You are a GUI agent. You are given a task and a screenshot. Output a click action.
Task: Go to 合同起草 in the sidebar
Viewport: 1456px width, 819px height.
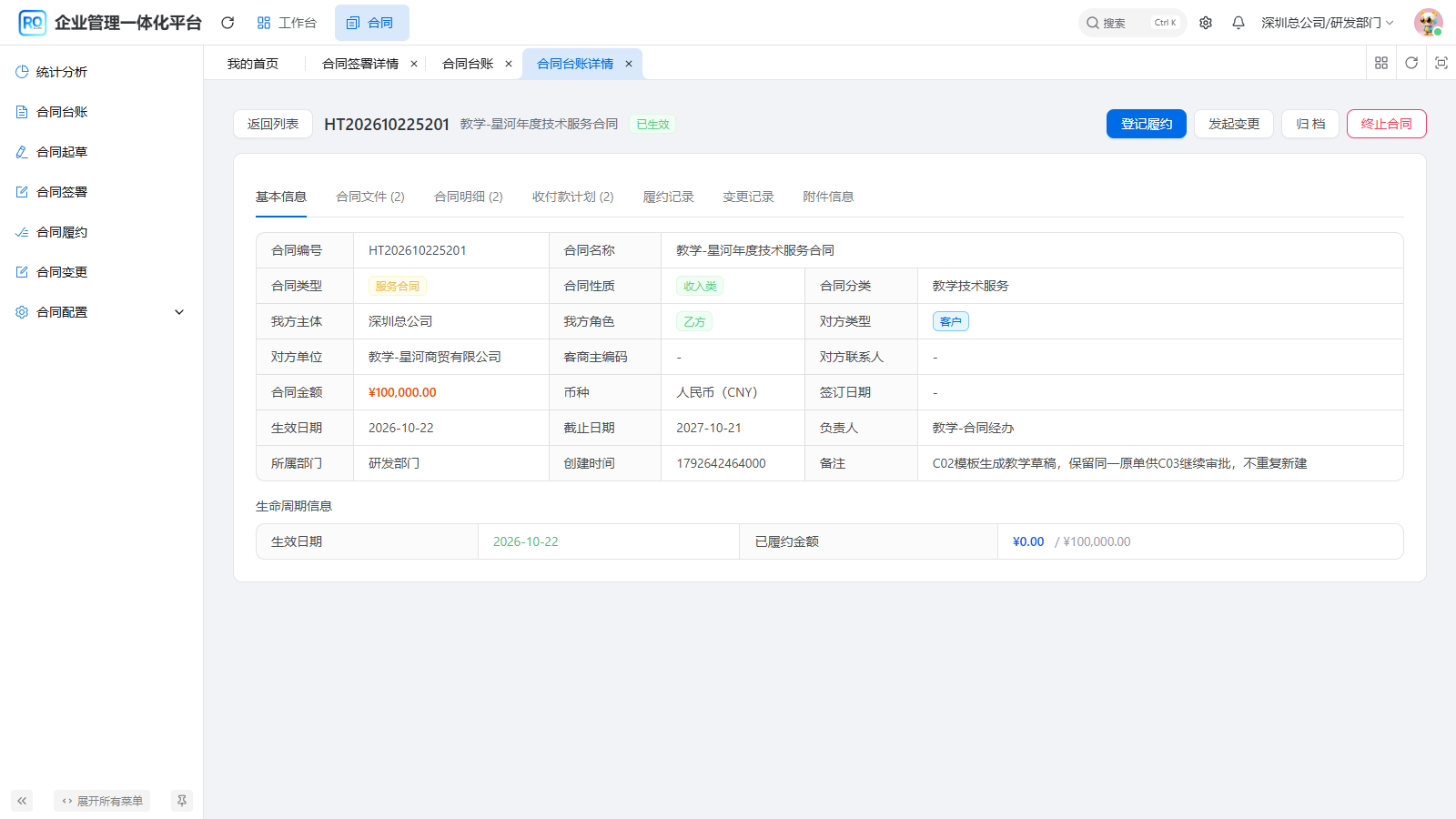click(x=101, y=152)
